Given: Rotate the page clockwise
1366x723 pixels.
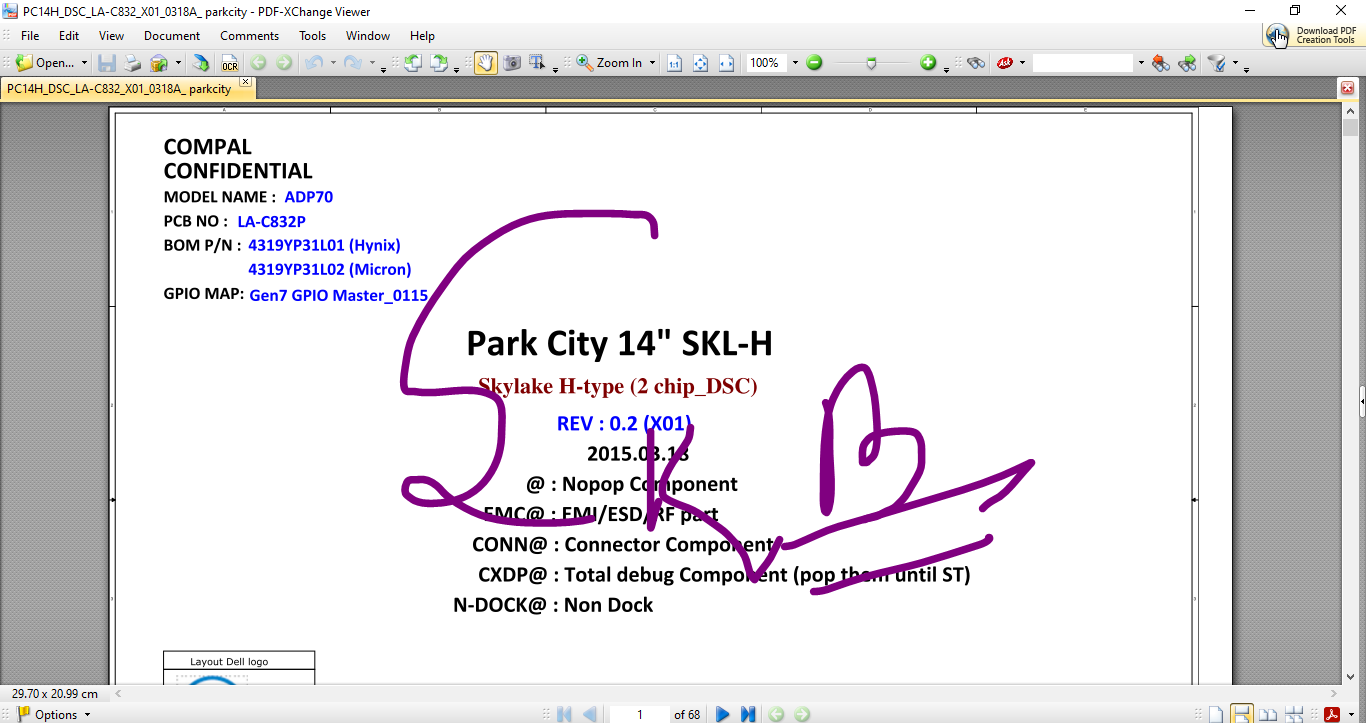Looking at the screenshot, I should 438,63.
